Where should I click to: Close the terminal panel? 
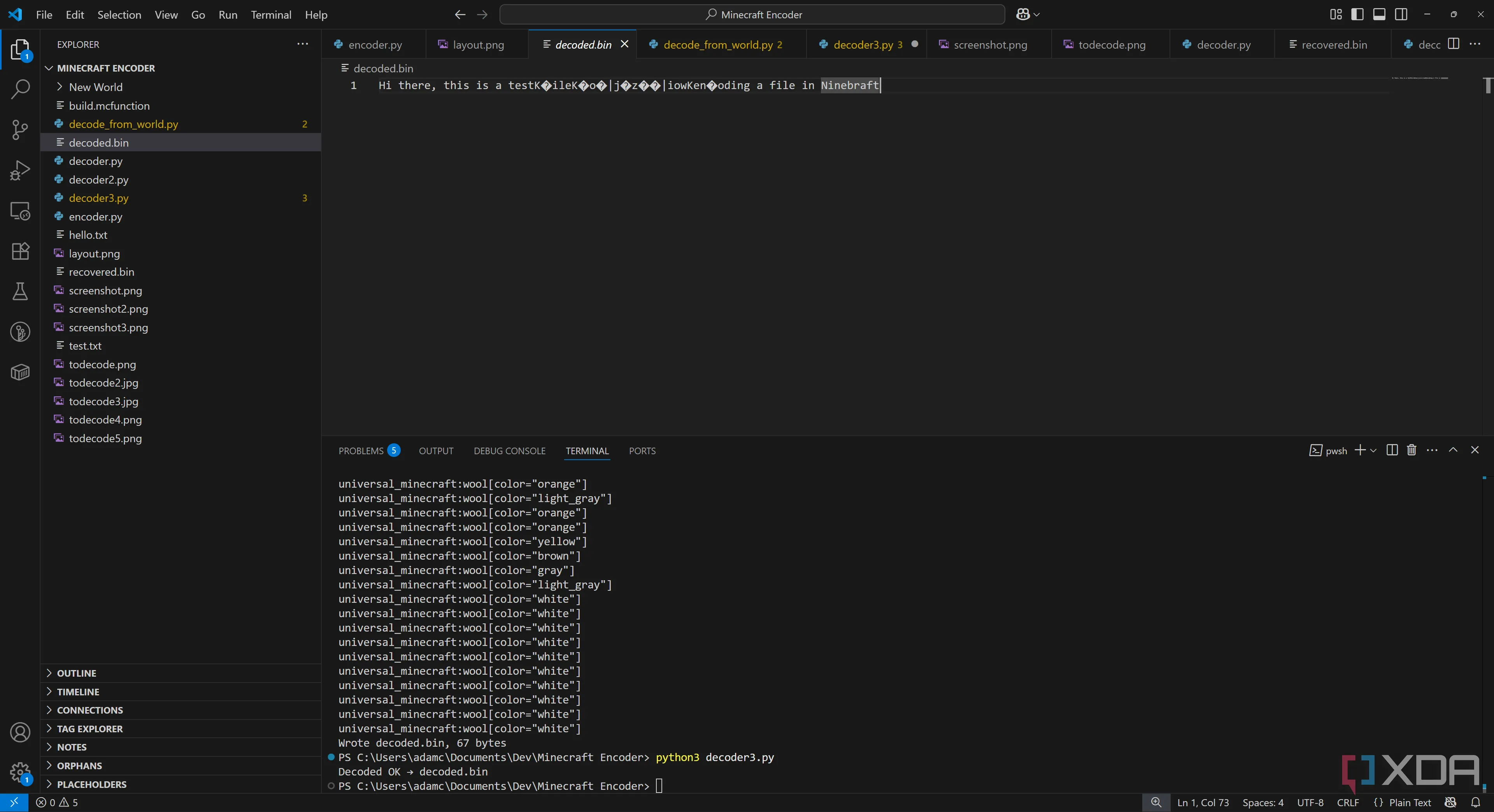click(1475, 450)
